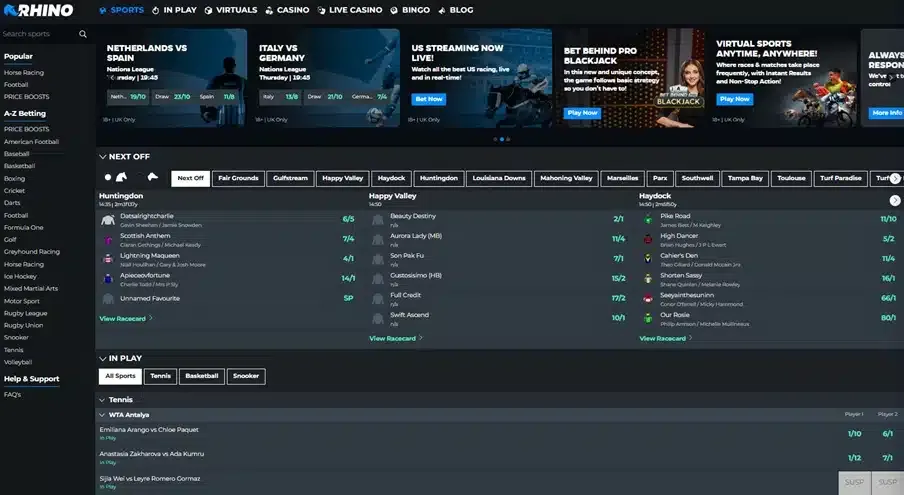Click the next races arrow beside Haydock
This screenshot has width=904, height=495.
(x=895, y=201)
